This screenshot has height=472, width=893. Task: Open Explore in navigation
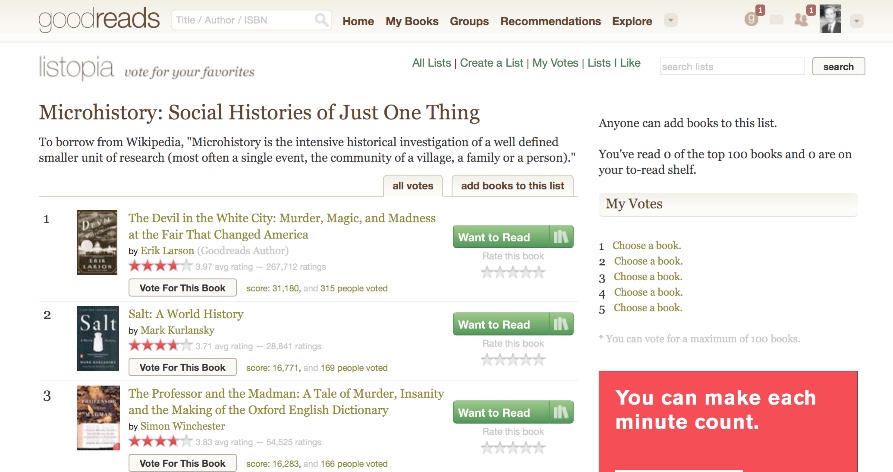632,21
